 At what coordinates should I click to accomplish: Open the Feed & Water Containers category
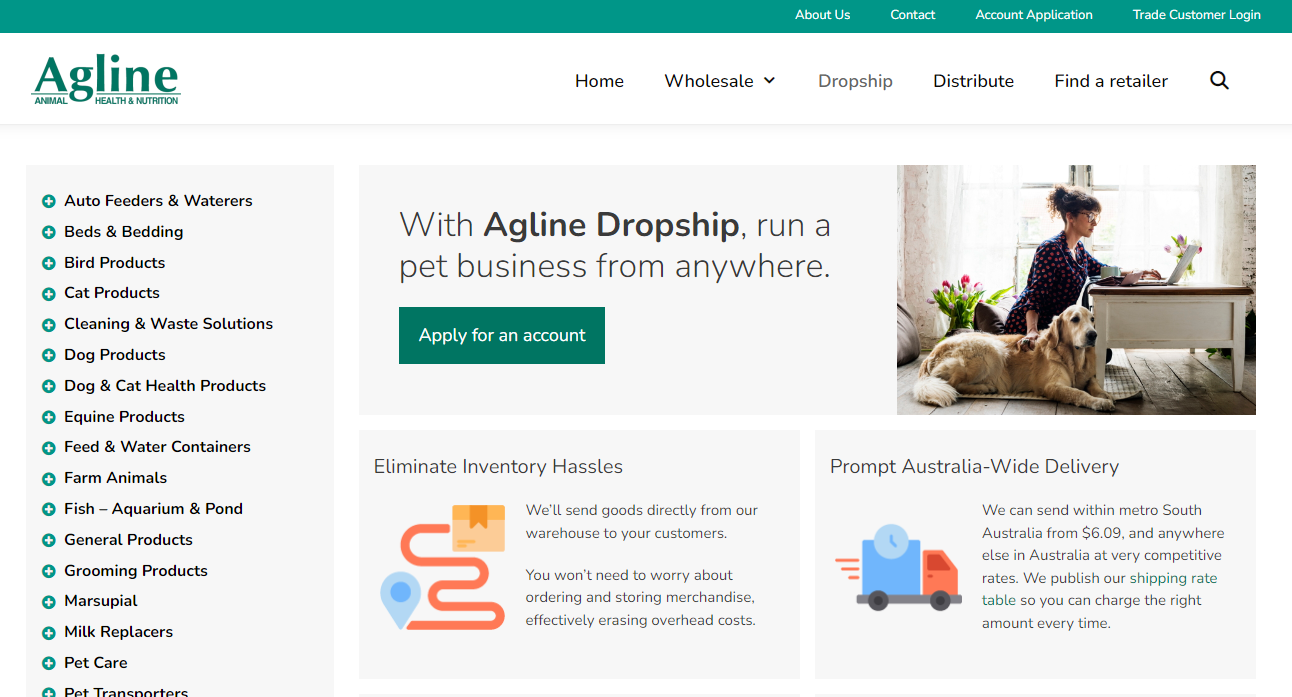click(x=157, y=447)
